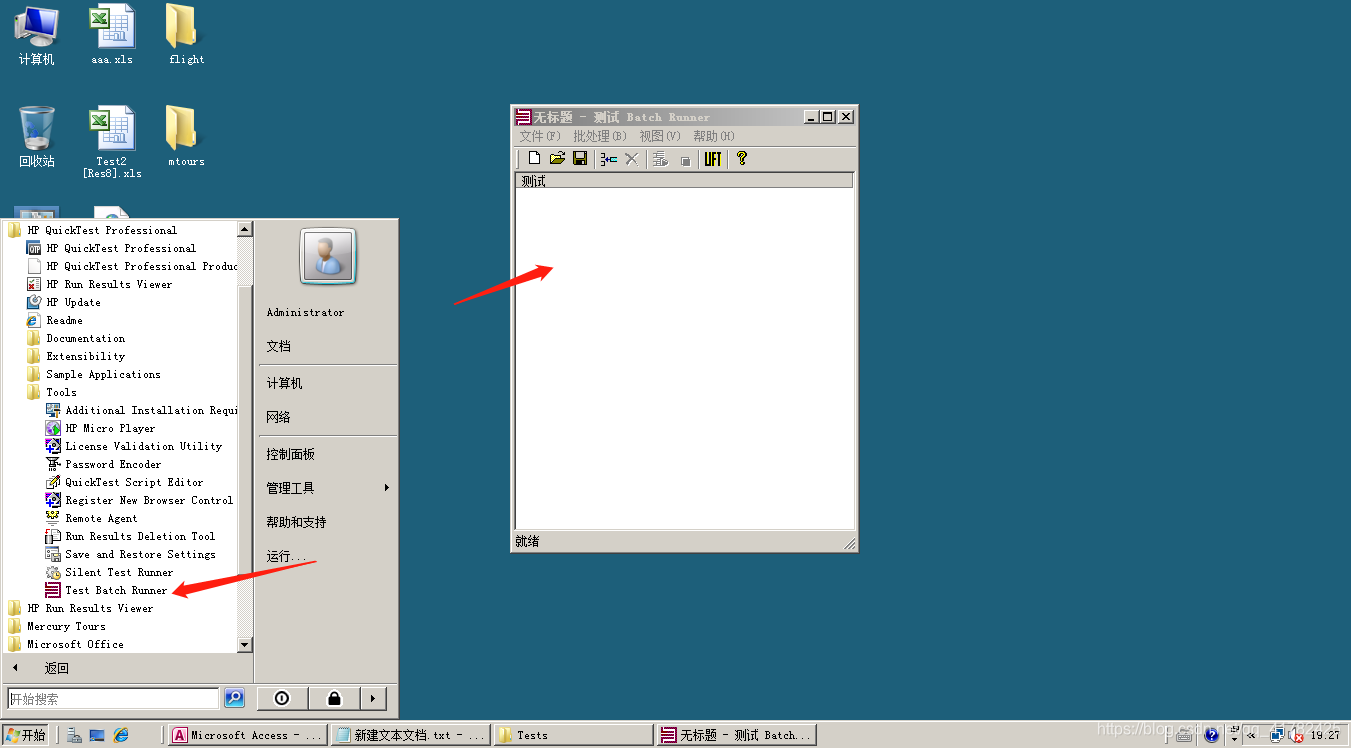Expand the Extensibility folder
This screenshot has height=748, width=1351.
[75, 356]
